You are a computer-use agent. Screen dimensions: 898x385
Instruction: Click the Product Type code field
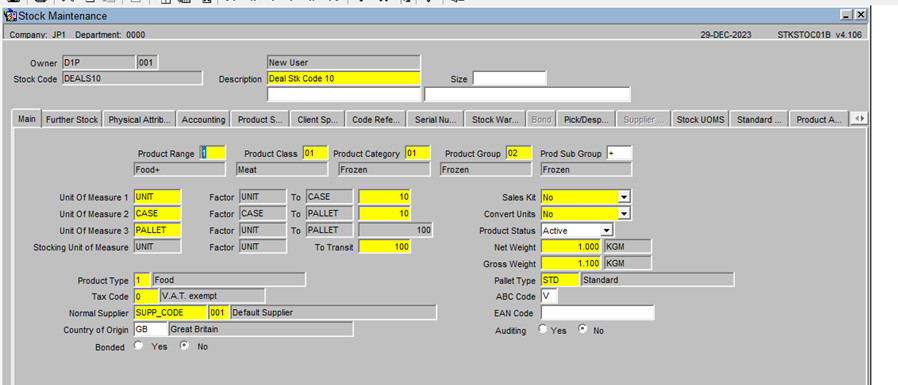point(142,280)
